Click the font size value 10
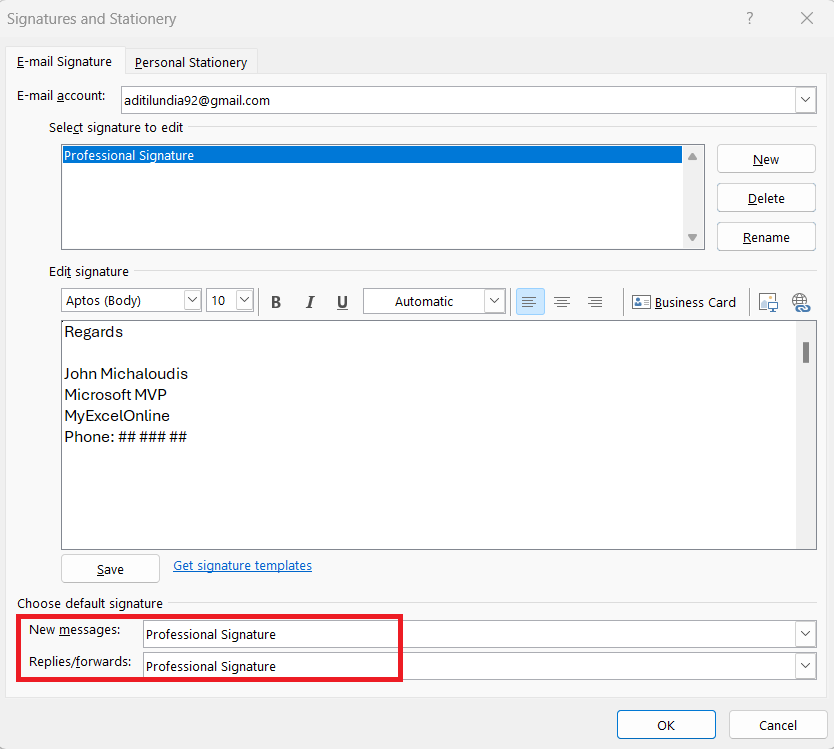The height and width of the screenshot is (749, 834). click(x=221, y=300)
